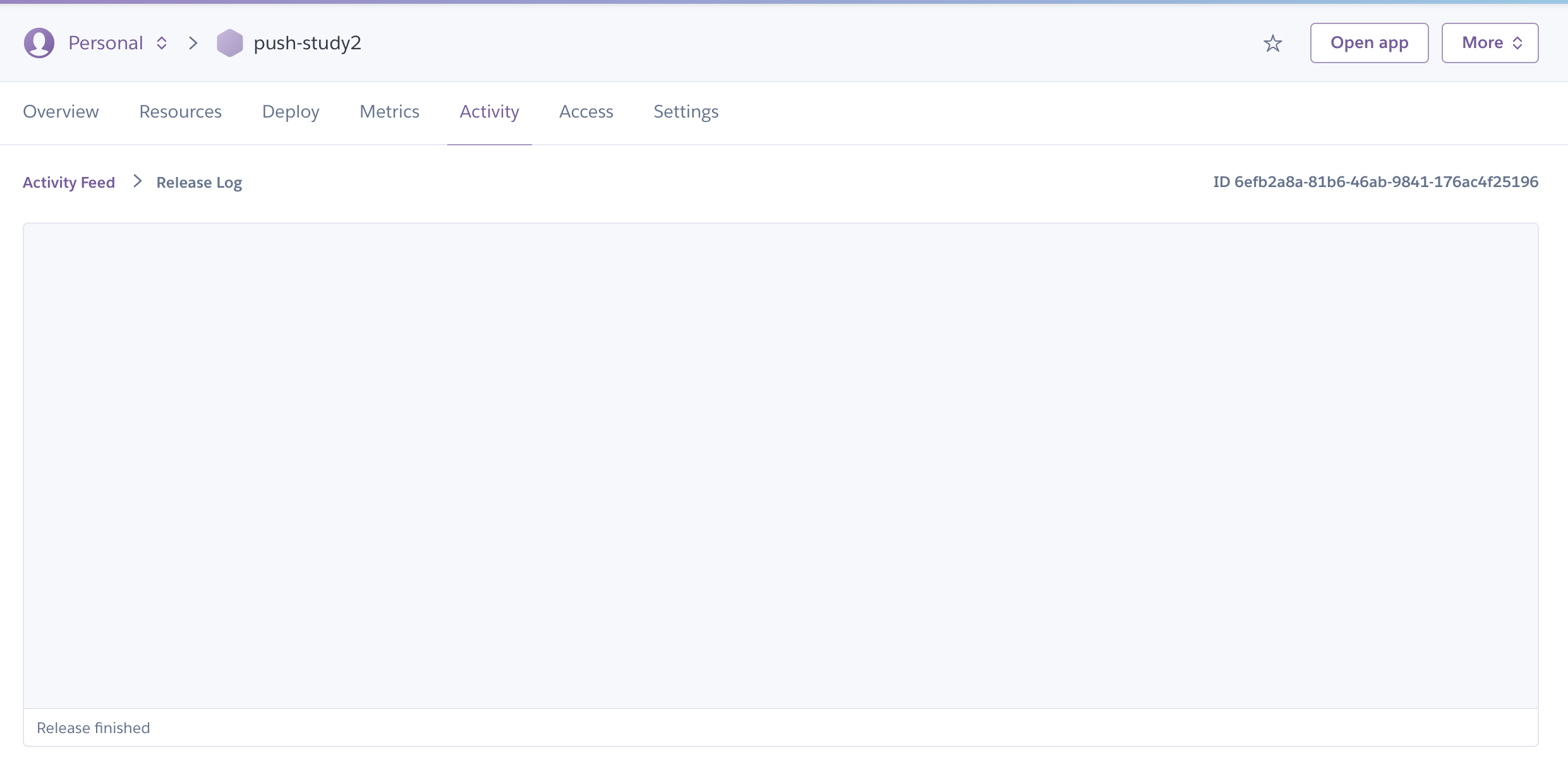Select the Activity tab

(x=489, y=112)
